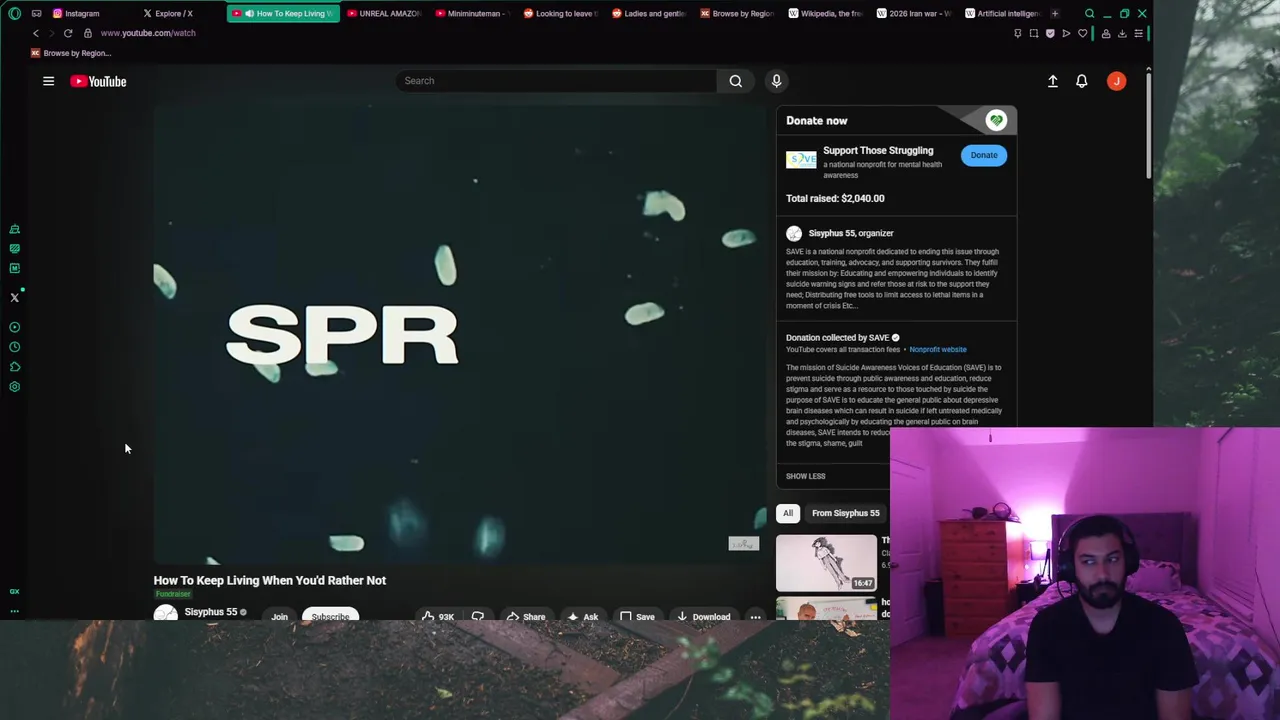Switch to the 2026 Iran war tab
This screenshot has width=1280, height=720.
point(913,13)
